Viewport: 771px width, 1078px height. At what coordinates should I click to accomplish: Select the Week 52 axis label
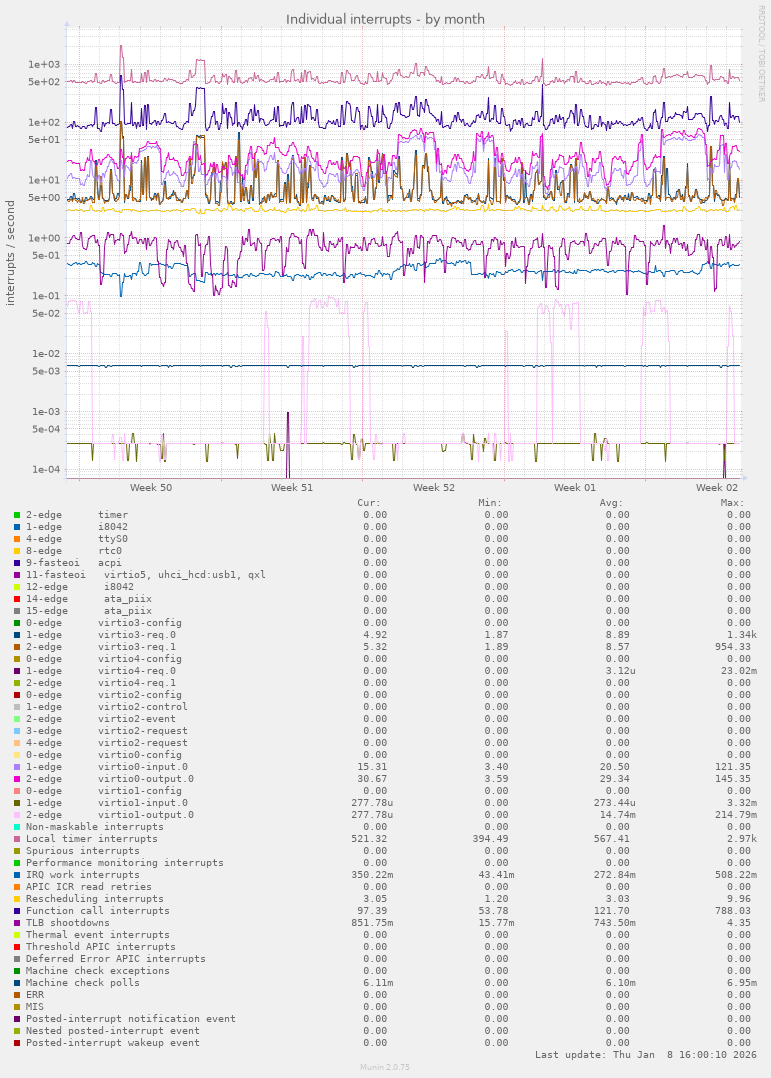pyautogui.click(x=434, y=488)
